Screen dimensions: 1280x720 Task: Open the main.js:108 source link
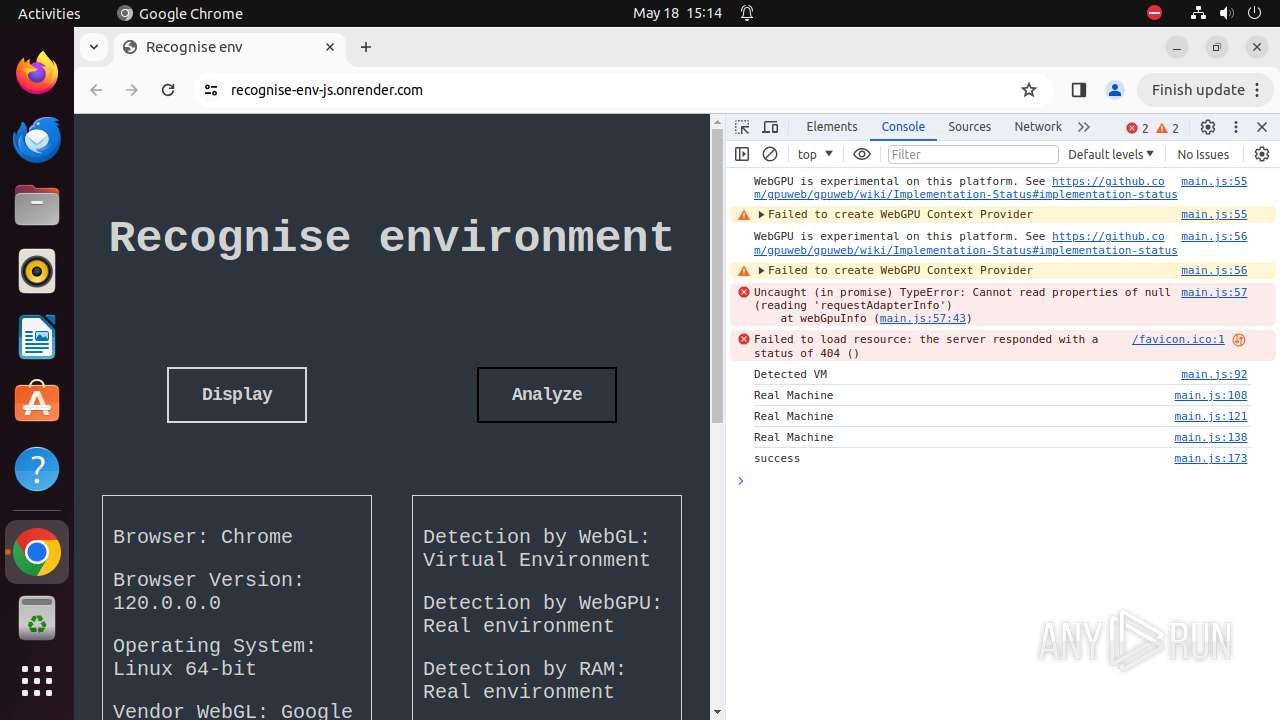coord(1210,396)
